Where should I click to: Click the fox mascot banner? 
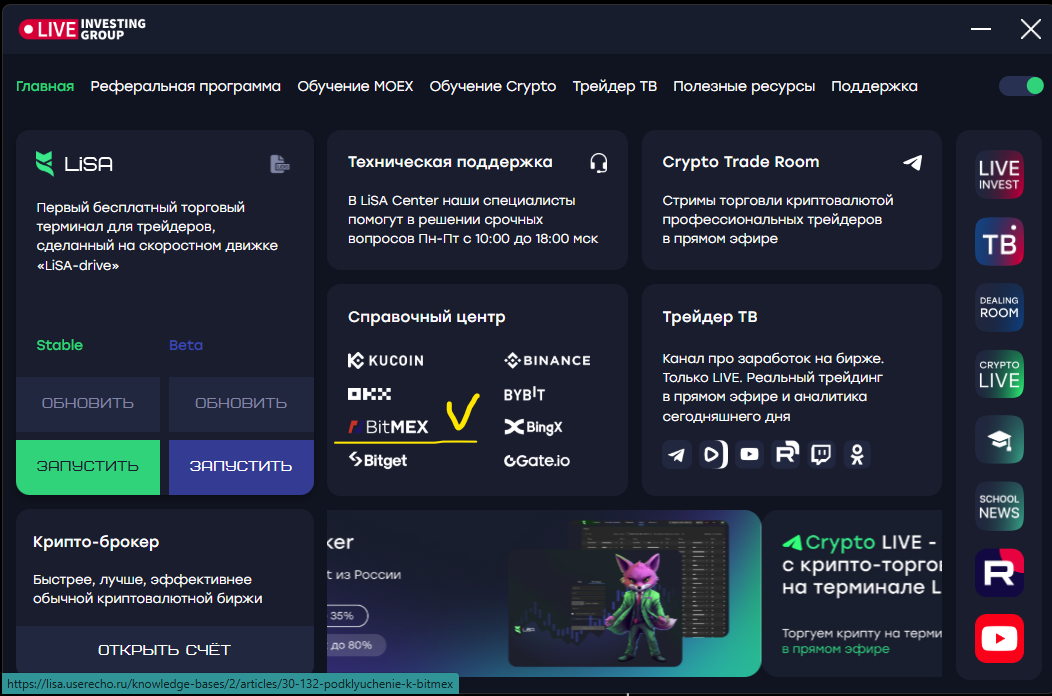(544, 593)
